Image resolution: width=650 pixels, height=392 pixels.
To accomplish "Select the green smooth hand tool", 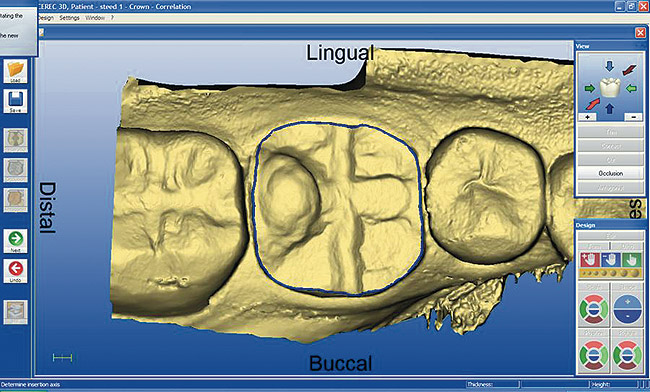I will click(x=631, y=259).
